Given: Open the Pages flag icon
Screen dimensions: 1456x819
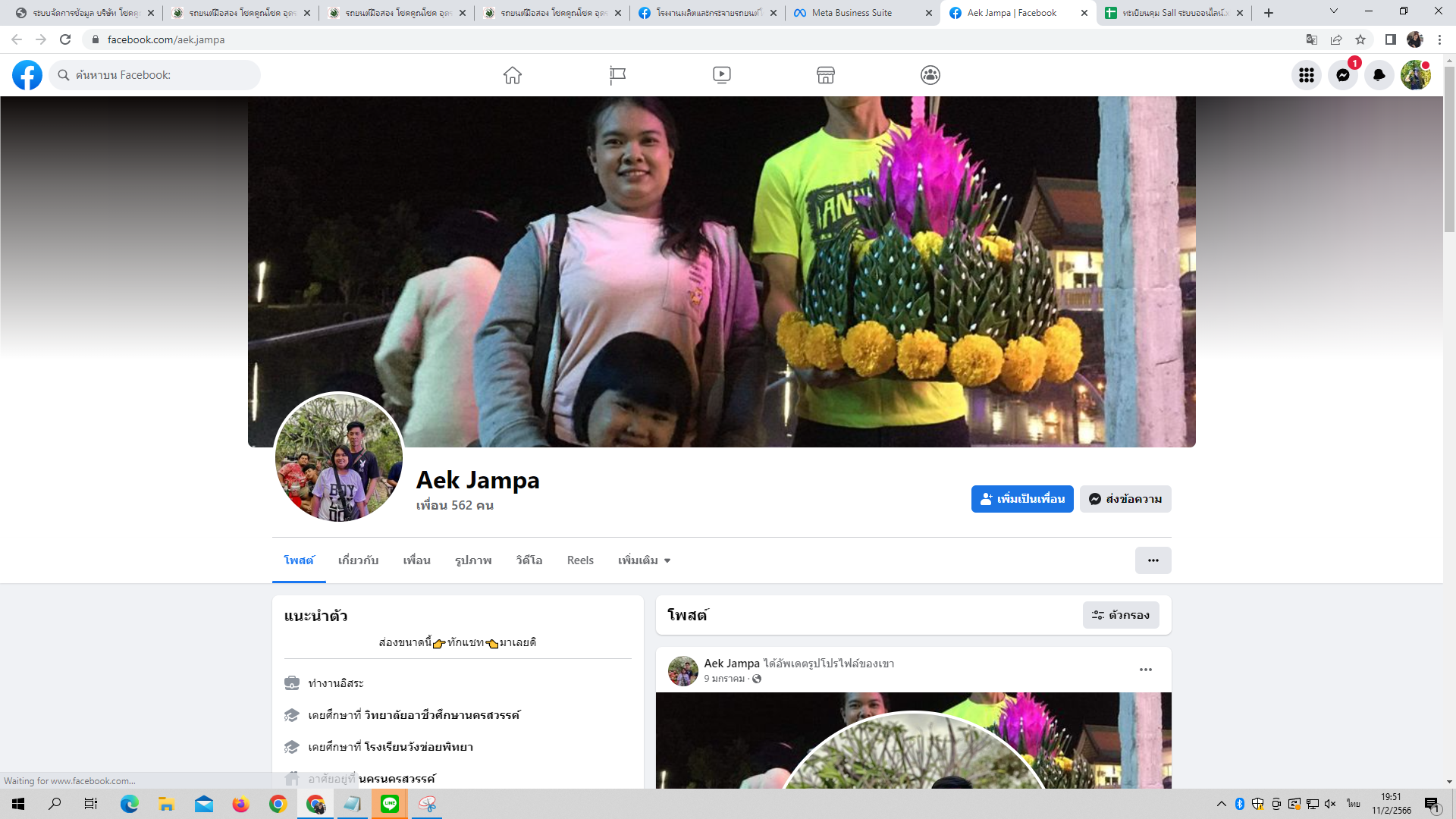Looking at the screenshot, I should click(x=617, y=75).
